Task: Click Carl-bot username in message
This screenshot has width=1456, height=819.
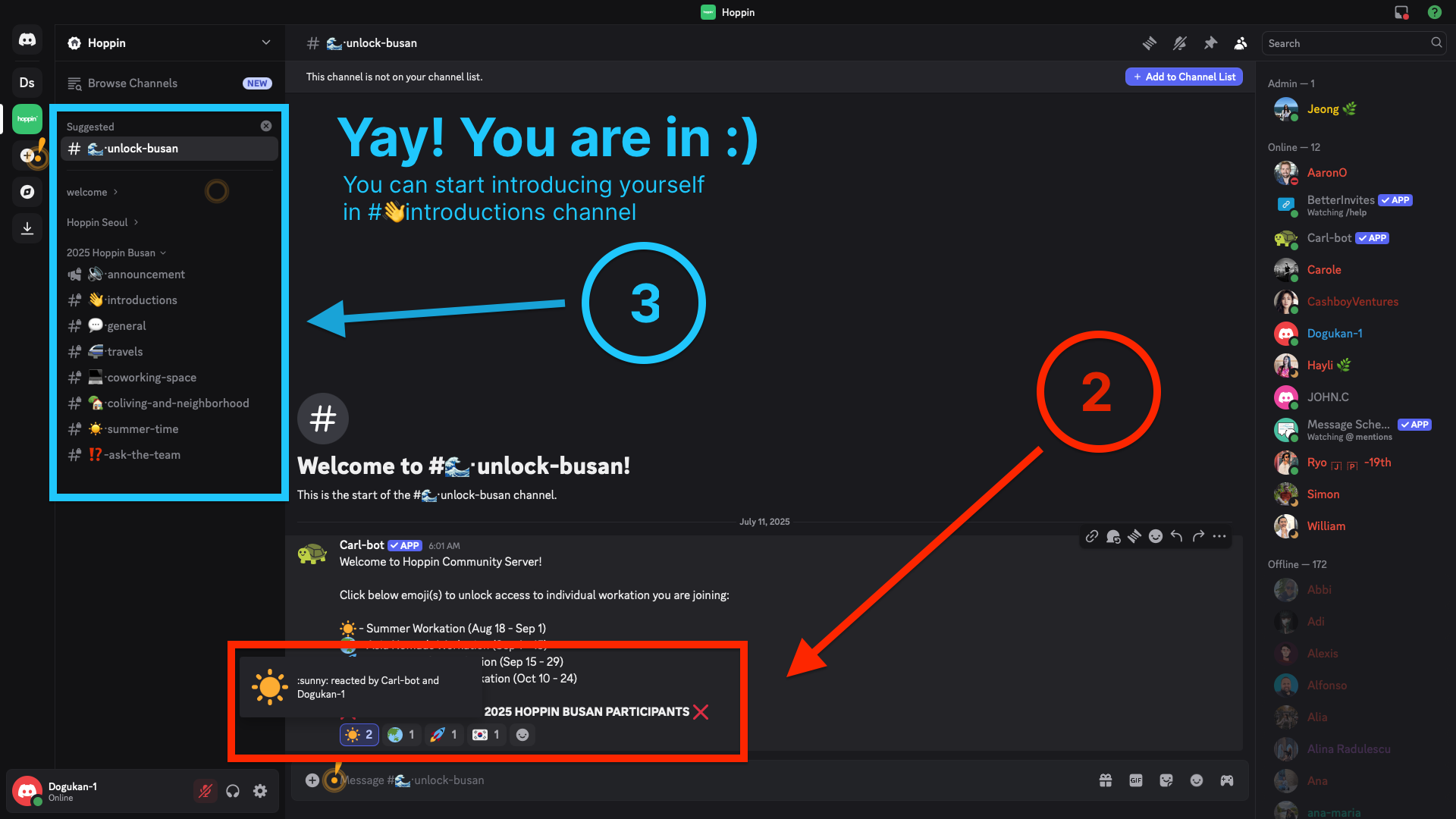Action: (x=362, y=545)
